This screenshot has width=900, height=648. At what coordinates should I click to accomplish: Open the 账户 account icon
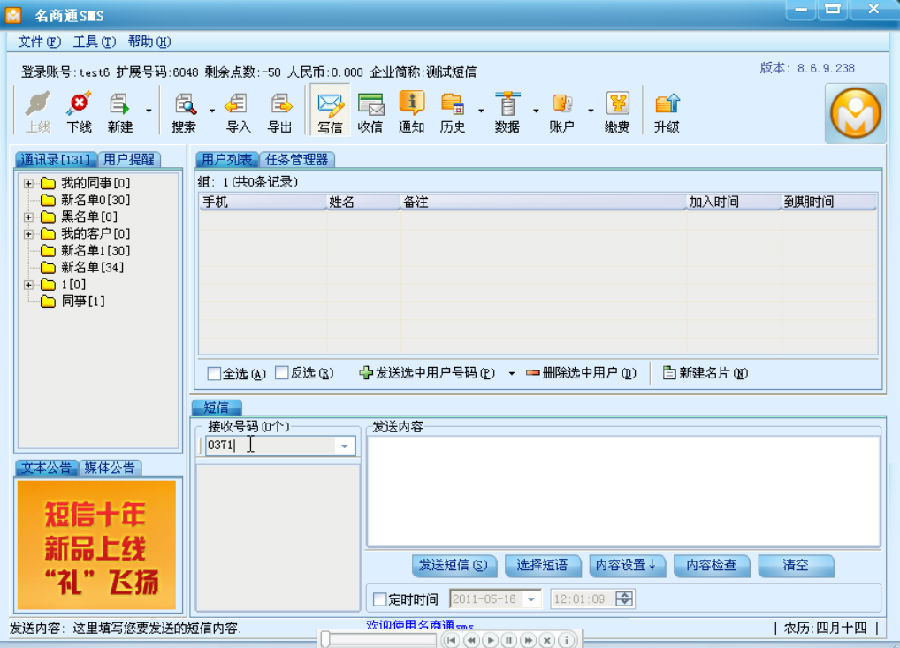pos(562,112)
